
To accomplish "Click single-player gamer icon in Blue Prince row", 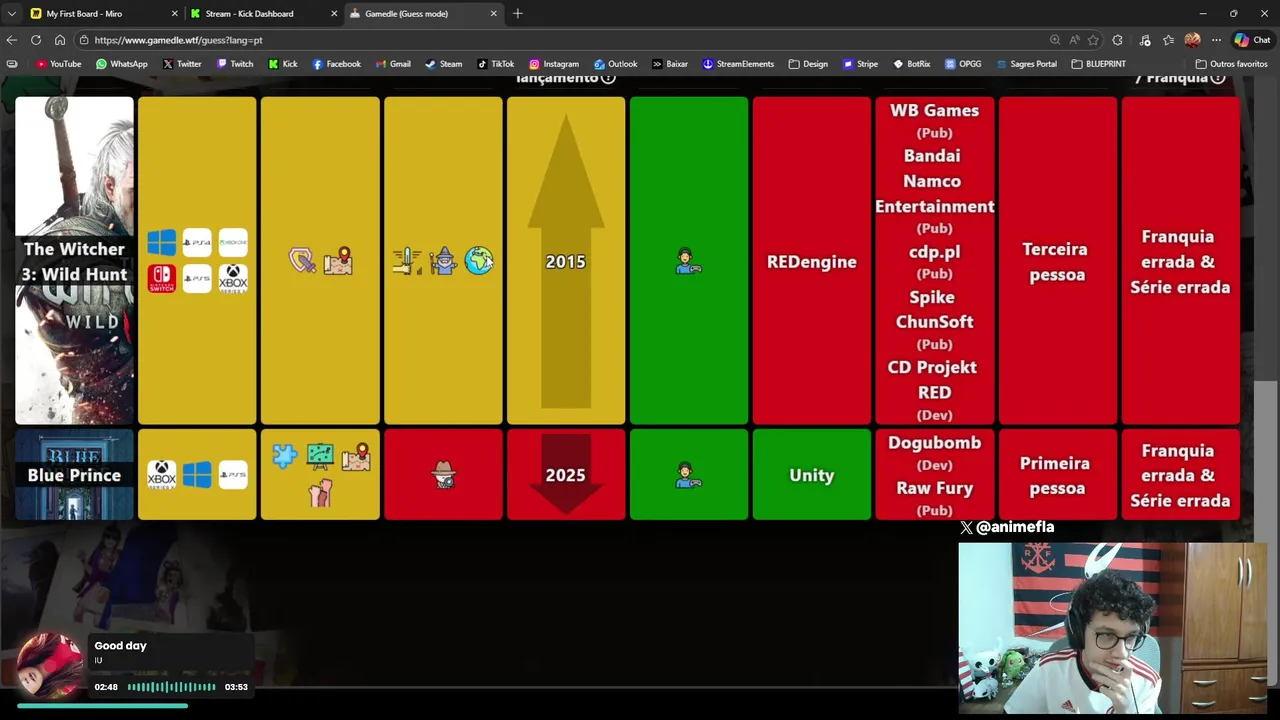I will point(688,475).
